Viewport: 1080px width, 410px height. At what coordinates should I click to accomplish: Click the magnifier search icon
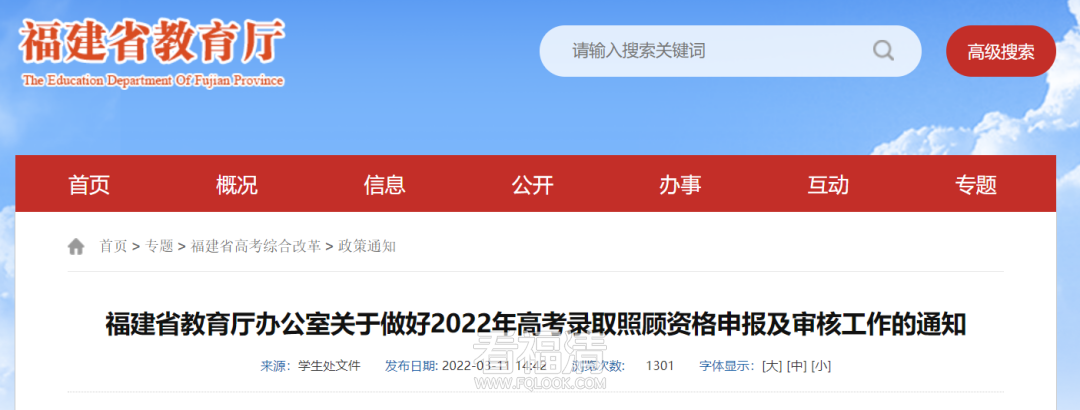click(883, 50)
